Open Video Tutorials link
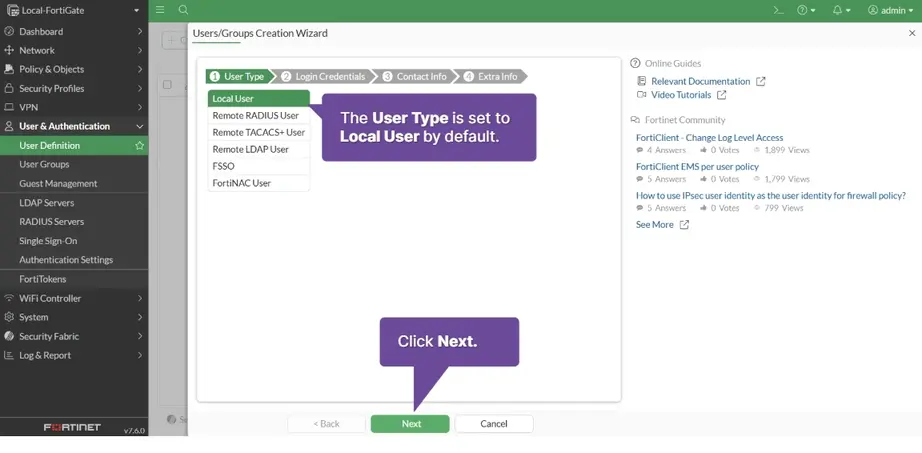Viewport: 922px width, 453px height. (681, 95)
